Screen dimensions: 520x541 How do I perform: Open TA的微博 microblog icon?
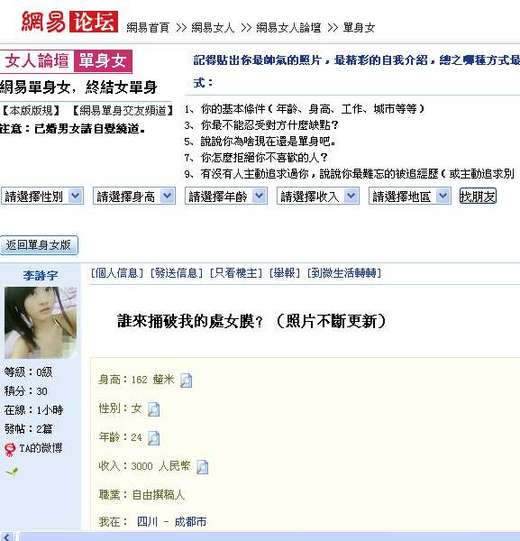tap(10, 449)
